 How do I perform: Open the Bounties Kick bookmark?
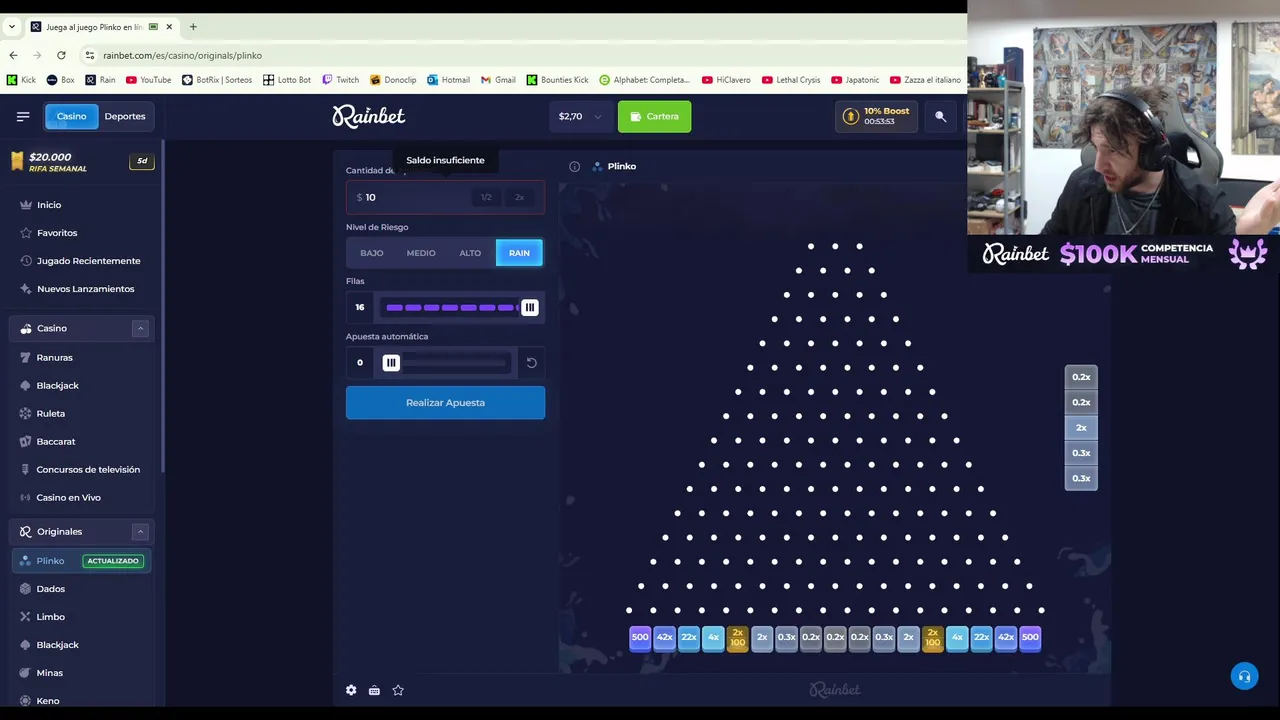tap(557, 80)
